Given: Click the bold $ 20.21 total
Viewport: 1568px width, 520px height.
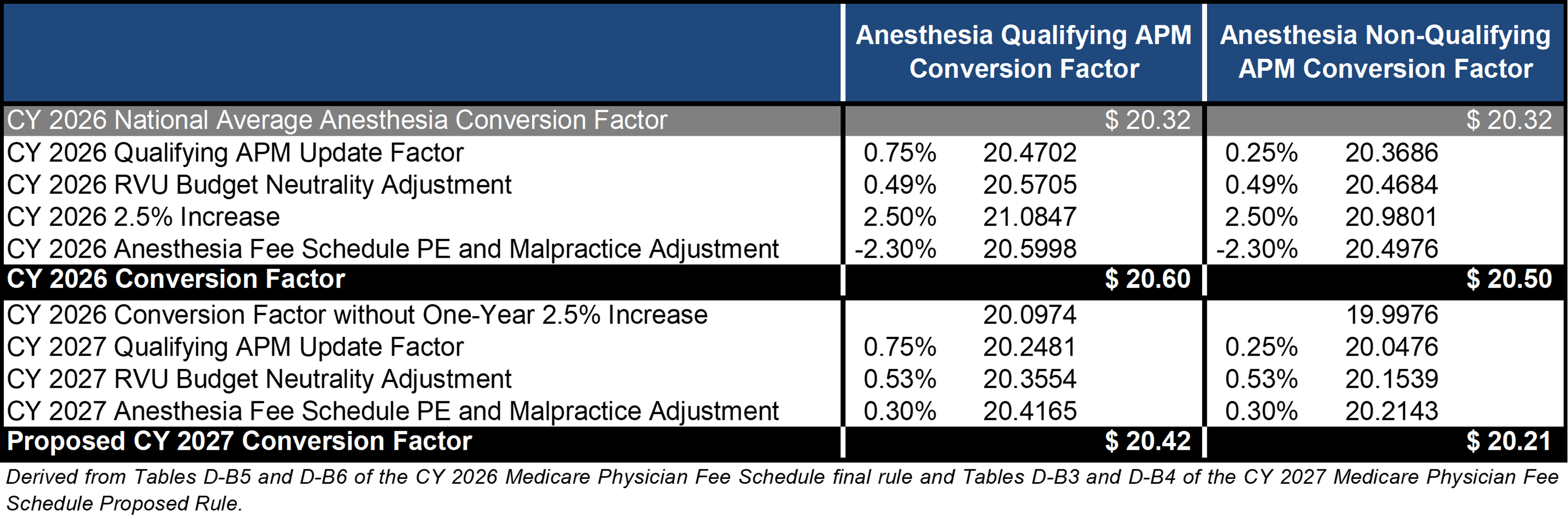Looking at the screenshot, I should coord(1509,441).
